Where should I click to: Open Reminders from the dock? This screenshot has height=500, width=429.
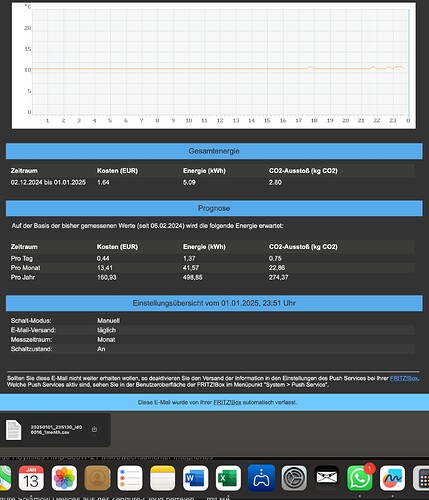click(x=130, y=478)
